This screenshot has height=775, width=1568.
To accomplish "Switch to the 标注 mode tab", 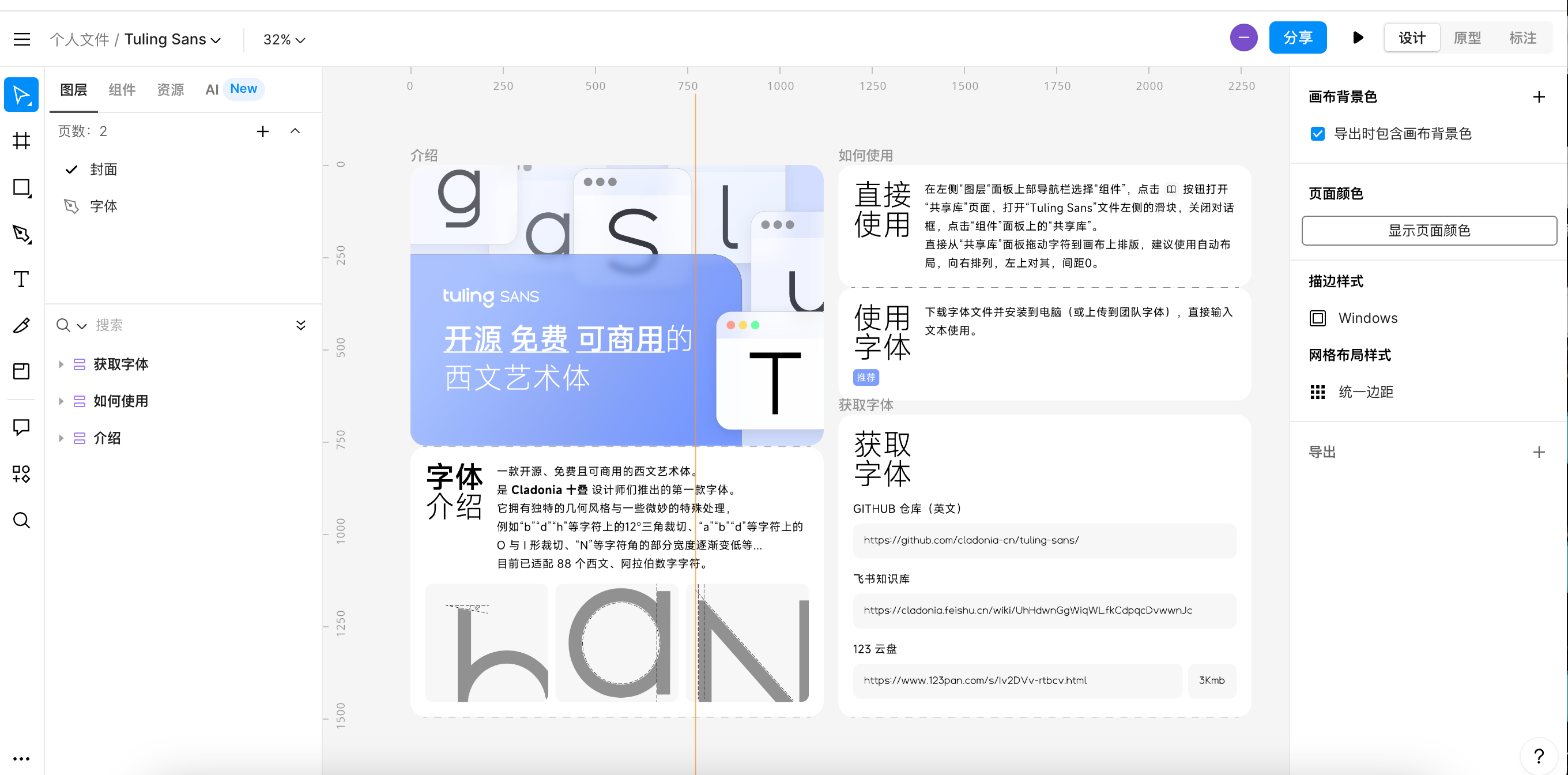I will click(x=1522, y=37).
